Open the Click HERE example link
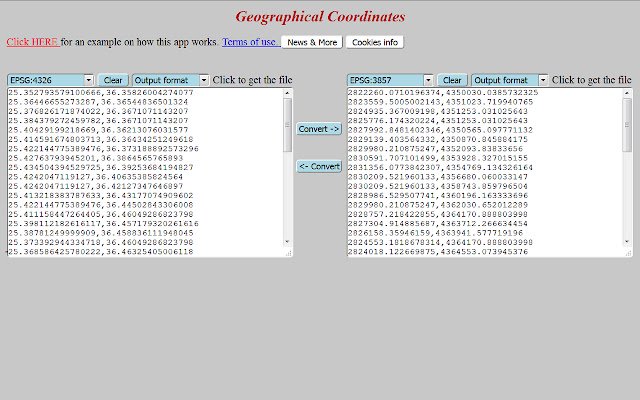 [x=33, y=42]
